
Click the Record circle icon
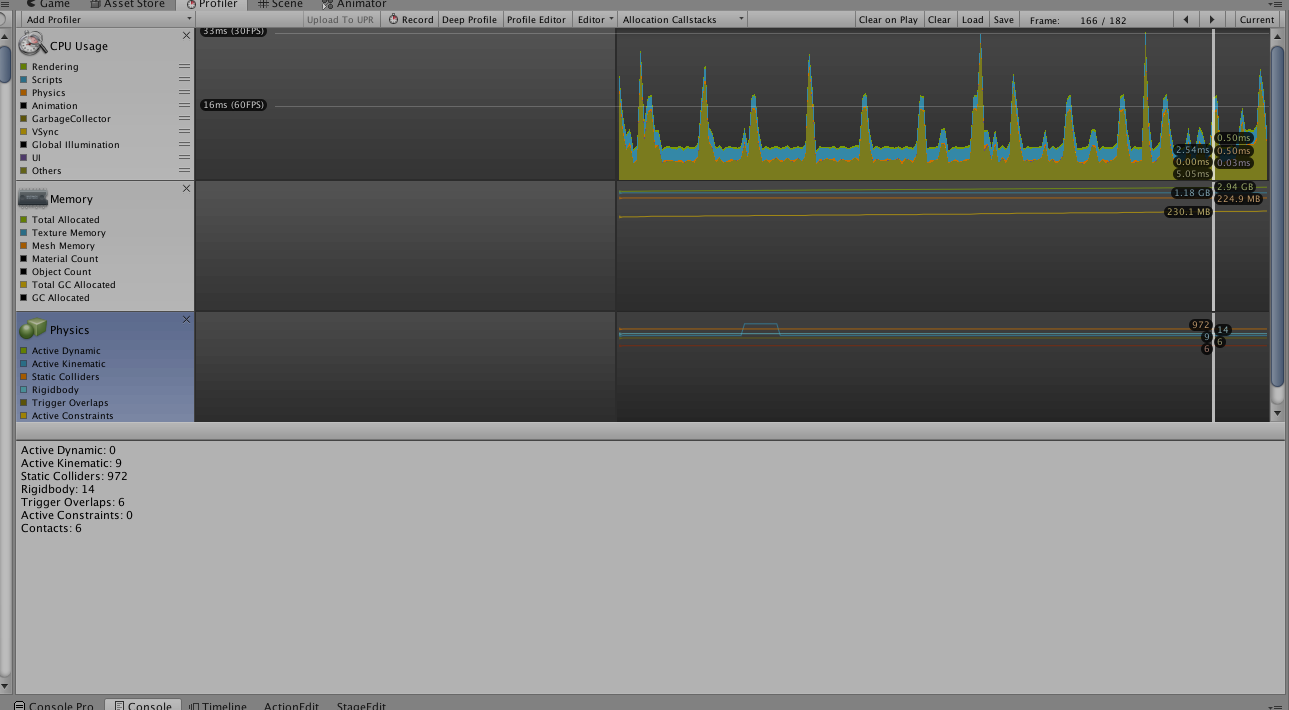click(394, 19)
